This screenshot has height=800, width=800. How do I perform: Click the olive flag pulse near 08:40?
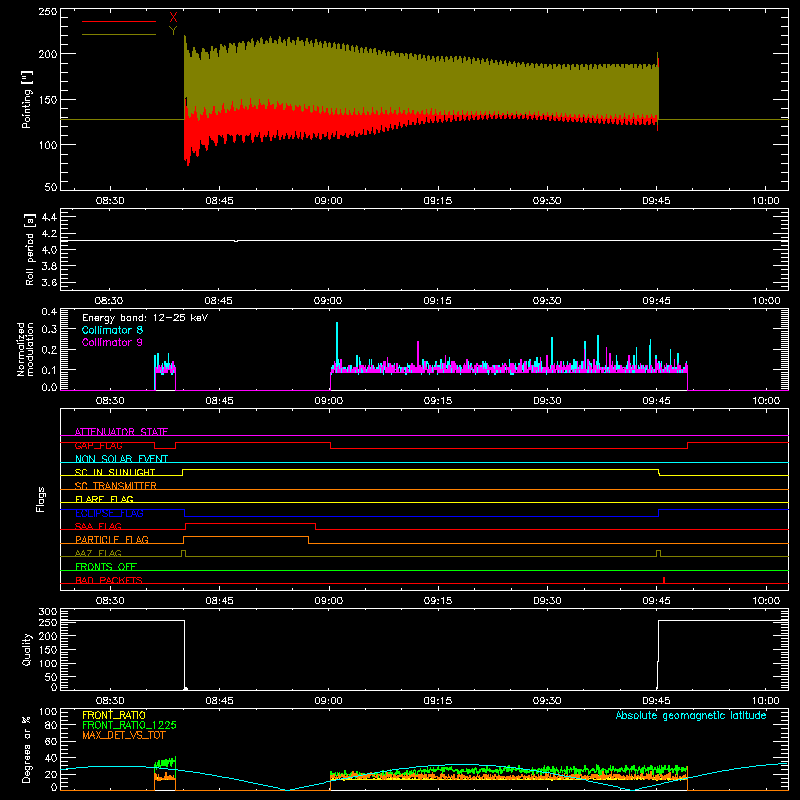(x=184, y=554)
